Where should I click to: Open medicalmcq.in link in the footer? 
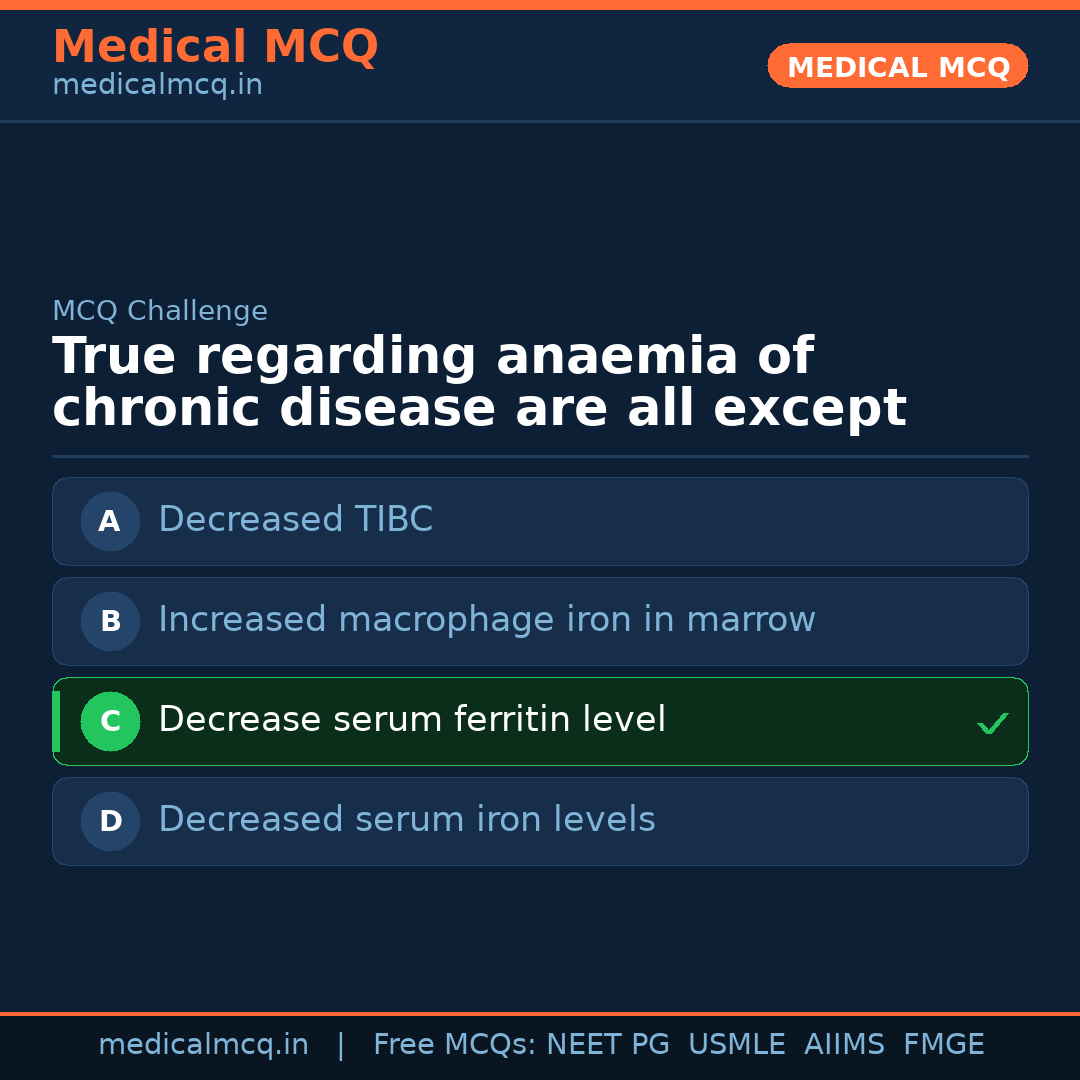click(203, 1045)
